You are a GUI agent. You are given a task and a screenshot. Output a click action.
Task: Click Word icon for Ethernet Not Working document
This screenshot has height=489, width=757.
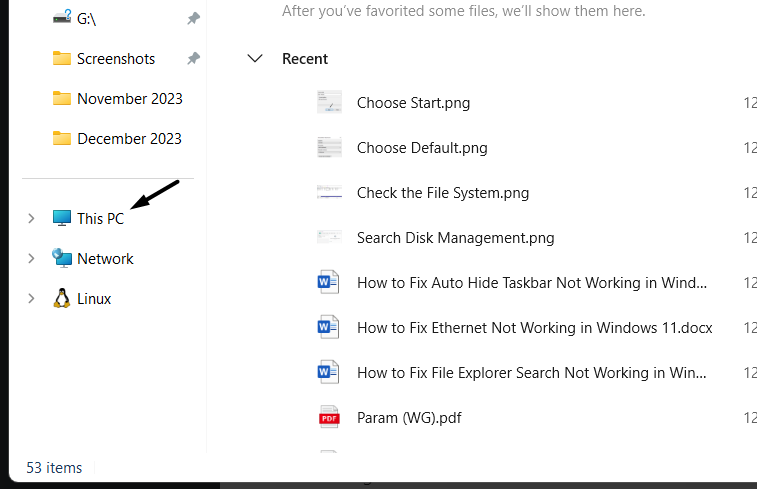click(329, 327)
